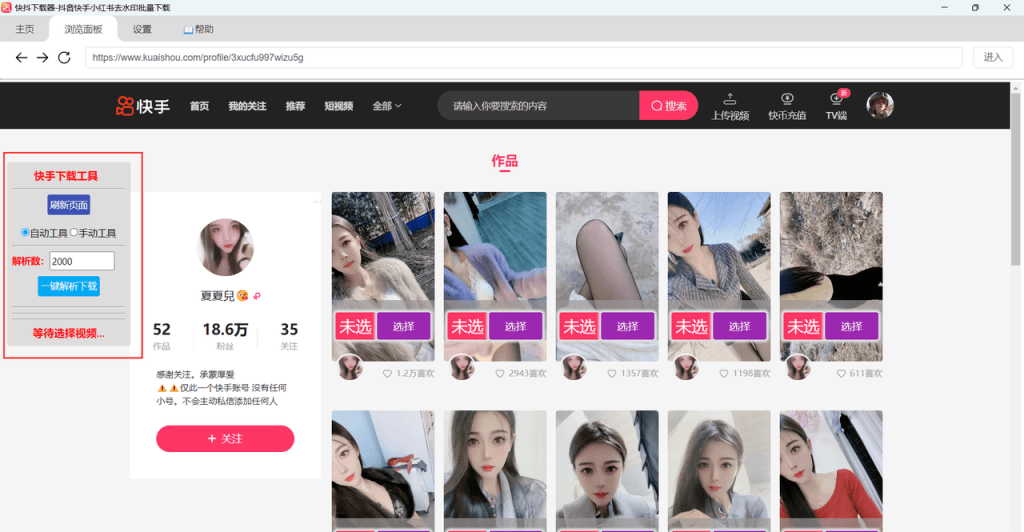This screenshot has height=532, width=1024.
Task: Click 选择 on the 1.2万喜欢 video
Action: pos(404,326)
